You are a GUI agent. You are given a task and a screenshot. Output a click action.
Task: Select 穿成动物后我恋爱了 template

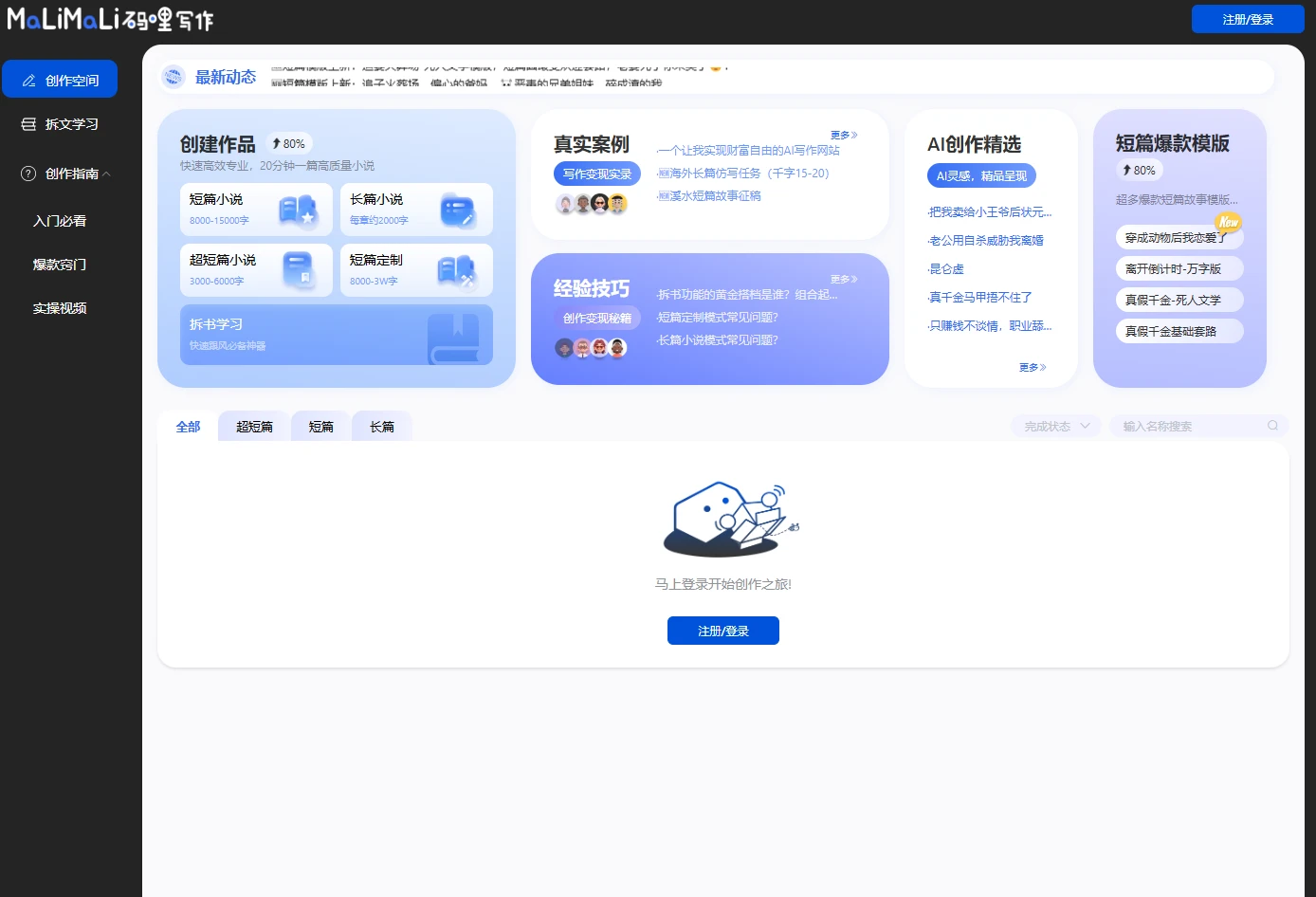1179,235
